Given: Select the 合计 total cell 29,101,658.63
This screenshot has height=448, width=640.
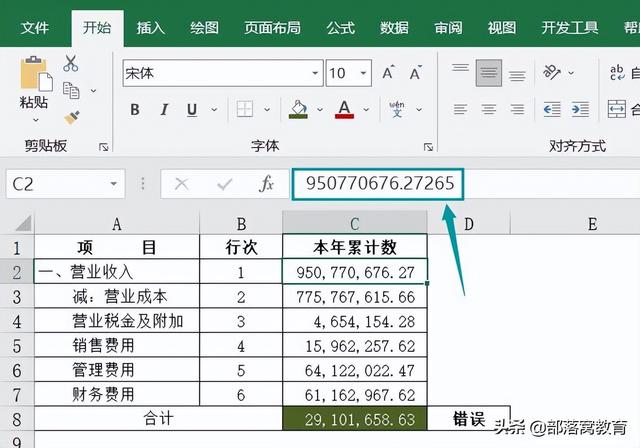Looking at the screenshot, I should point(355,419).
